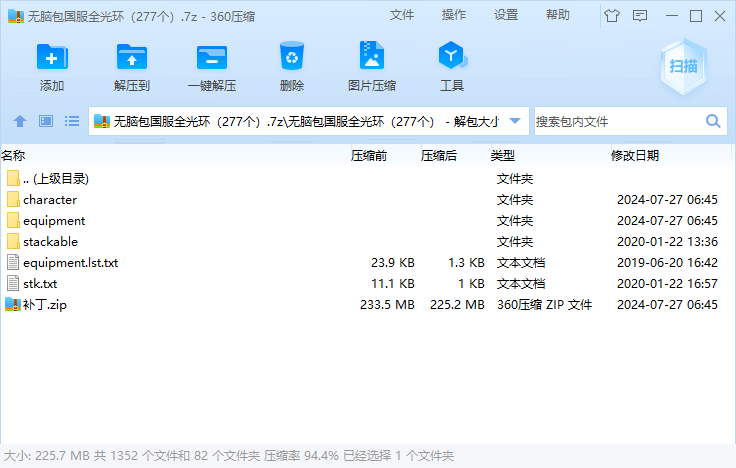This screenshot has height=468, width=736.
Task: Open the 帮助 (Help) menu
Action: (558, 15)
